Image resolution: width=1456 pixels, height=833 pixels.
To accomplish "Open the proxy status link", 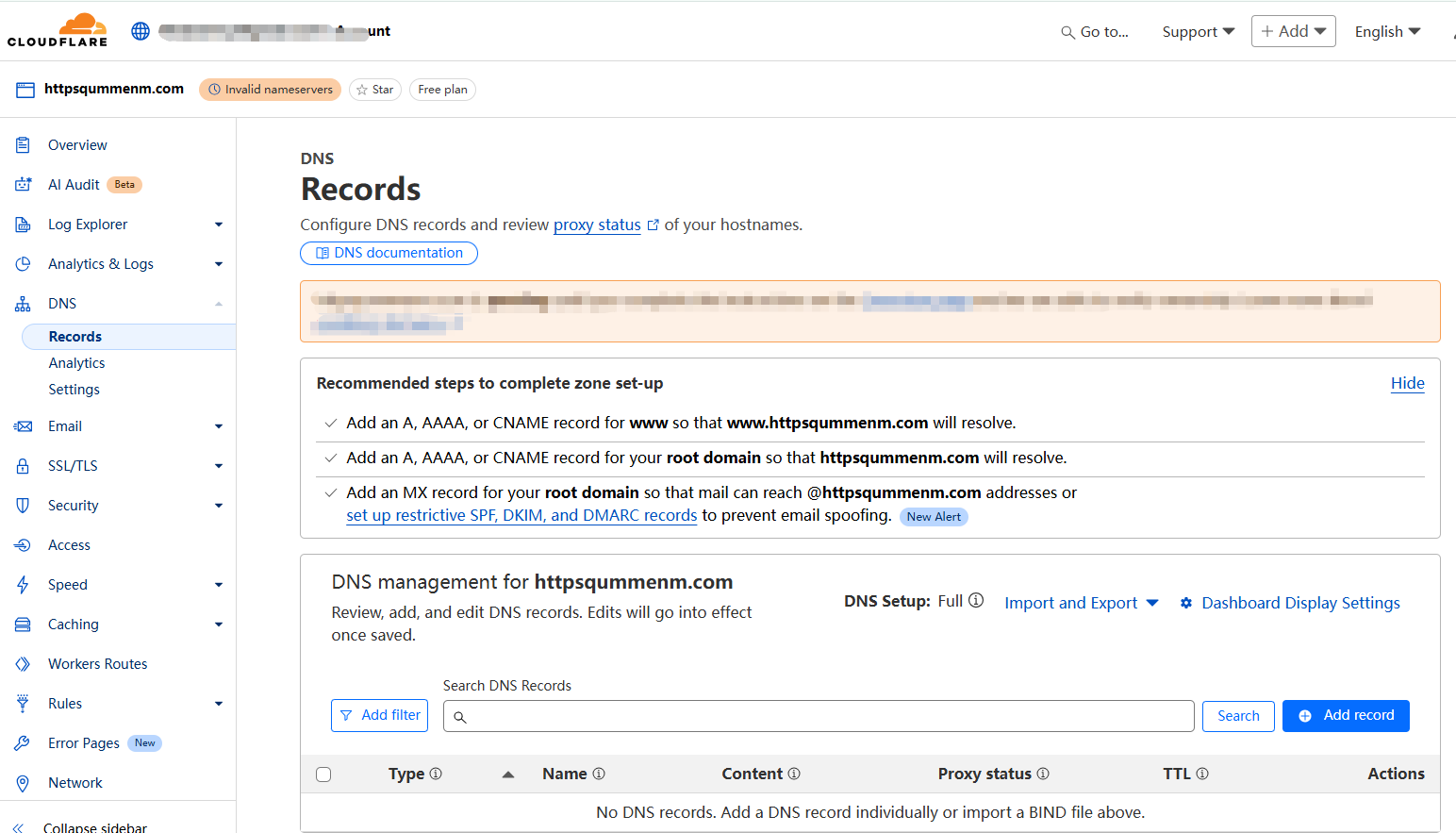I will [x=597, y=225].
